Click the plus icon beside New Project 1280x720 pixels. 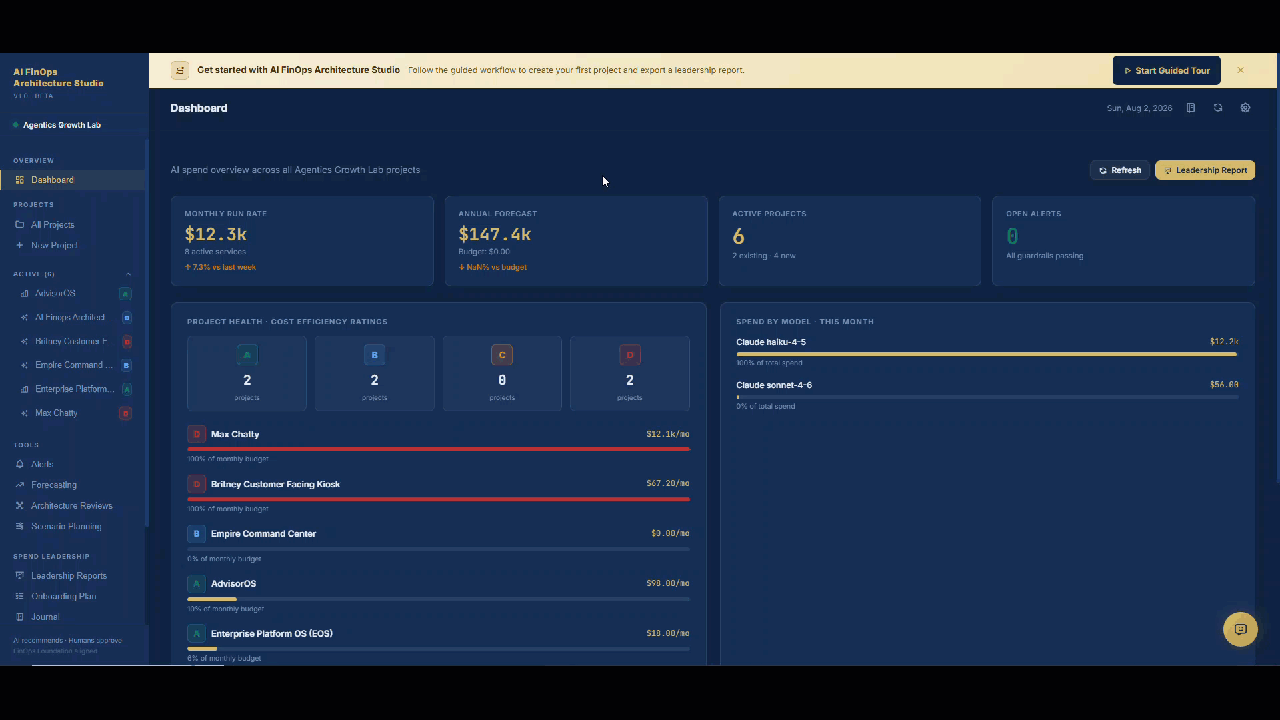click(x=20, y=245)
